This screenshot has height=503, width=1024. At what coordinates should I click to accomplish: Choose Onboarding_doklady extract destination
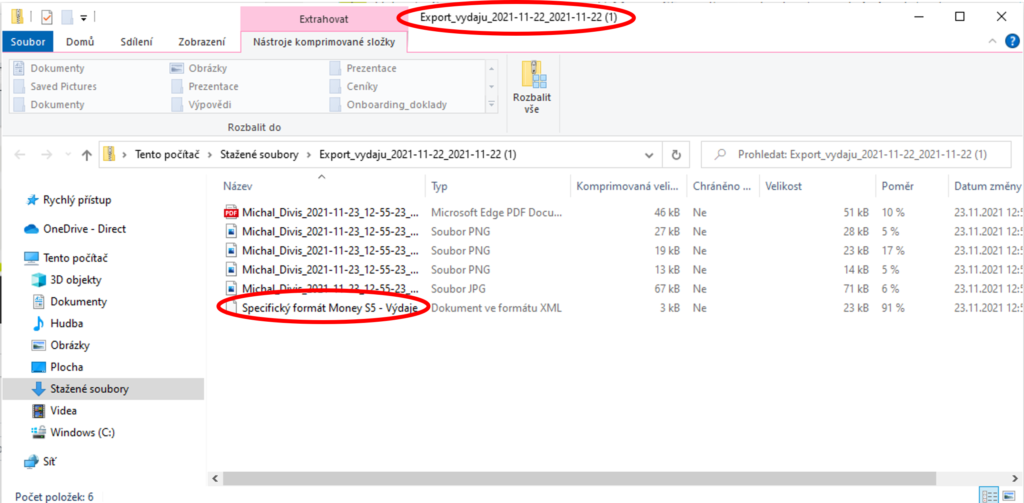[x=396, y=105]
